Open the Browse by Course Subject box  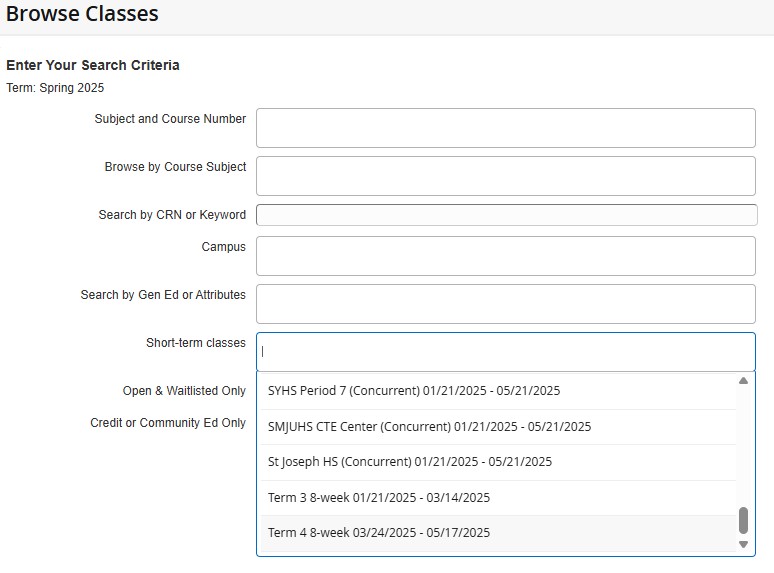(505, 176)
